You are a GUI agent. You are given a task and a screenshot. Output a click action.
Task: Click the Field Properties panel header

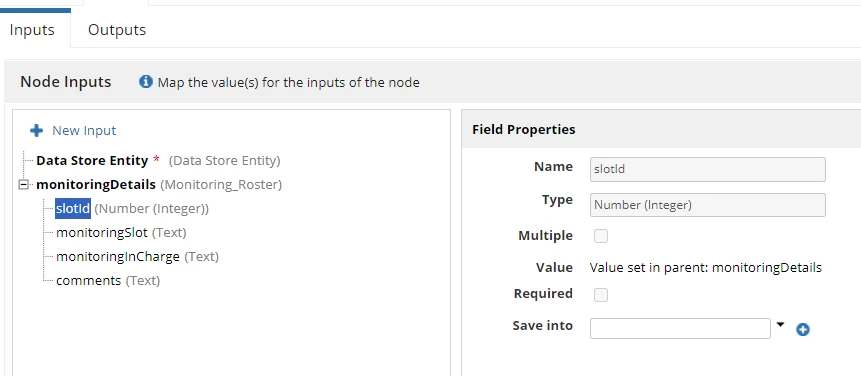[661, 130]
